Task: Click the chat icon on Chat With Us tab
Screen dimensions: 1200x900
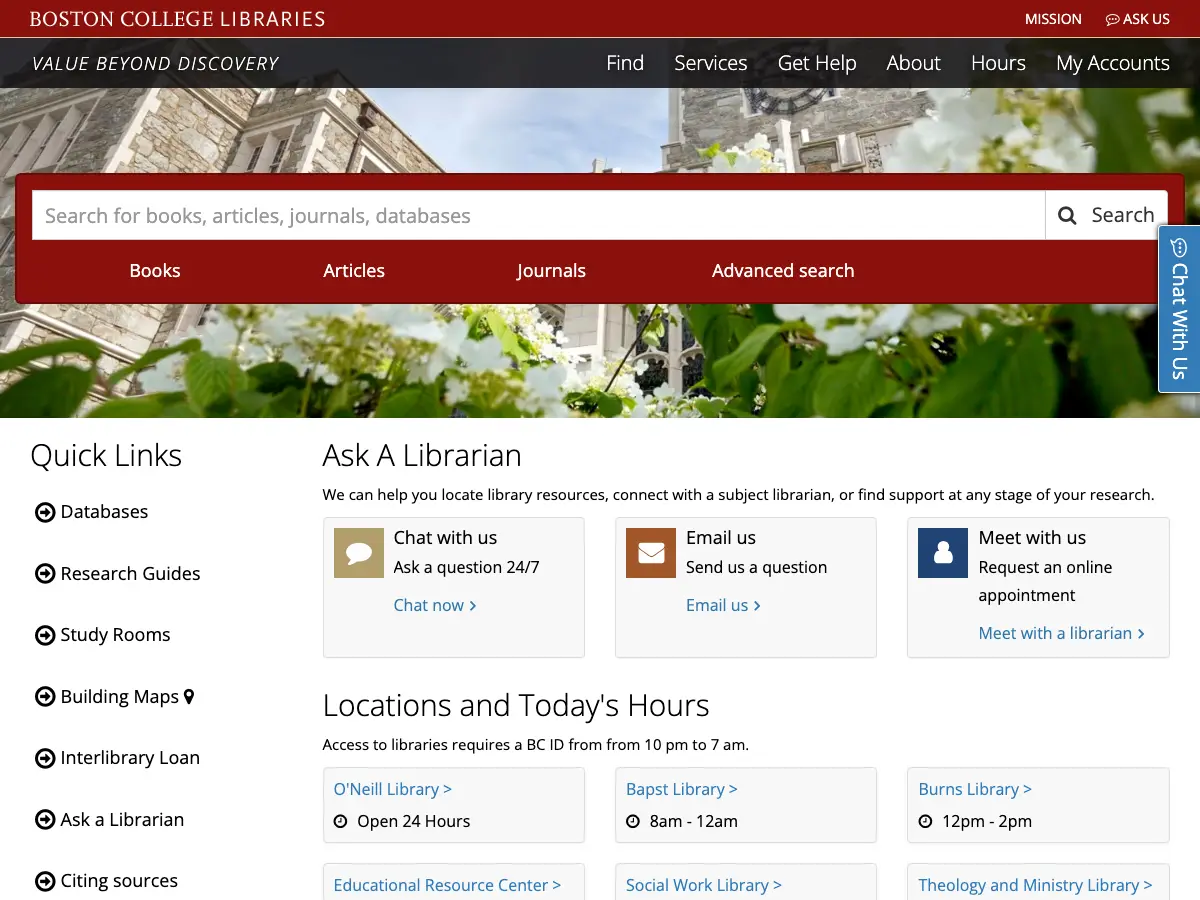Action: click(x=1179, y=247)
